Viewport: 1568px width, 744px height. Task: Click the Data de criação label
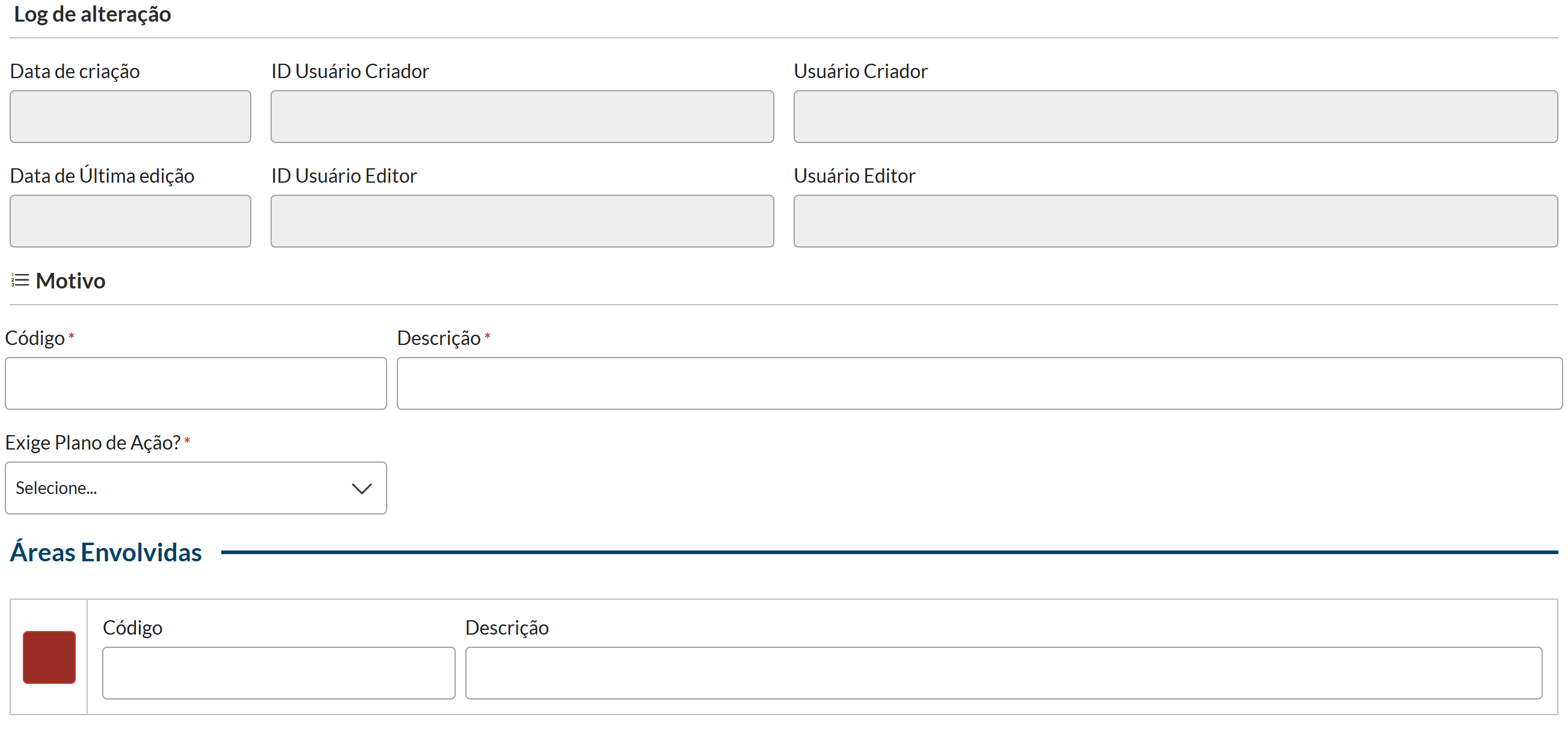[x=75, y=71]
